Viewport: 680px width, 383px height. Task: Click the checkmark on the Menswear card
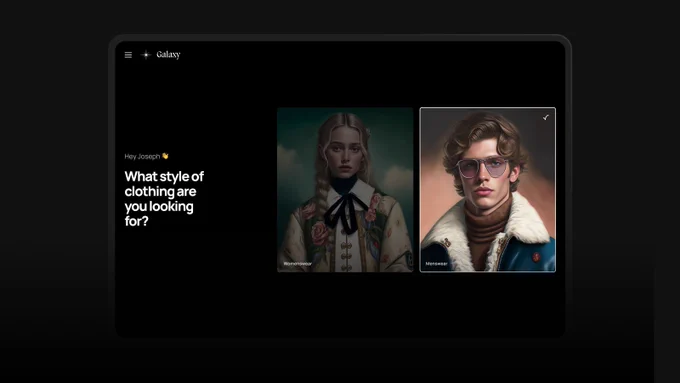[546, 117]
